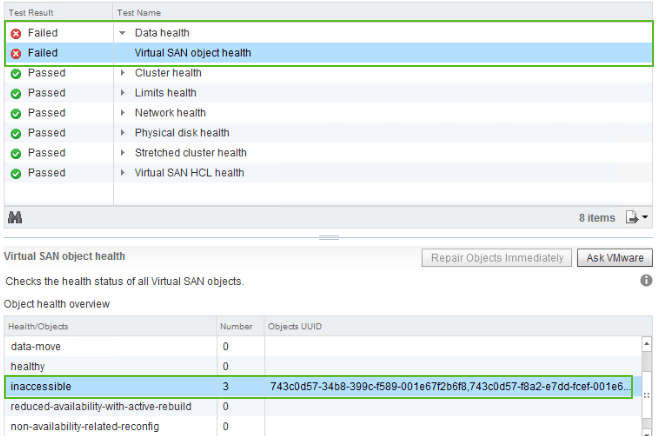Click the binoculars find icon
This screenshot has width=656, height=436.
(x=15, y=217)
